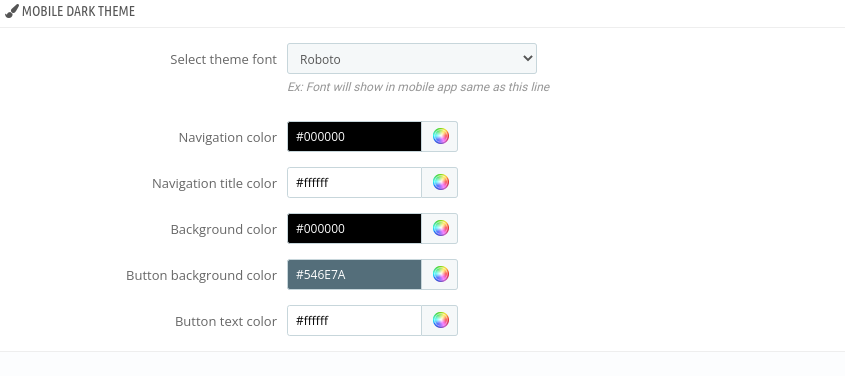The height and width of the screenshot is (376, 845).
Task: Click the paintbrush icon beside Mobile Dark Theme
Action: [x=11, y=11]
